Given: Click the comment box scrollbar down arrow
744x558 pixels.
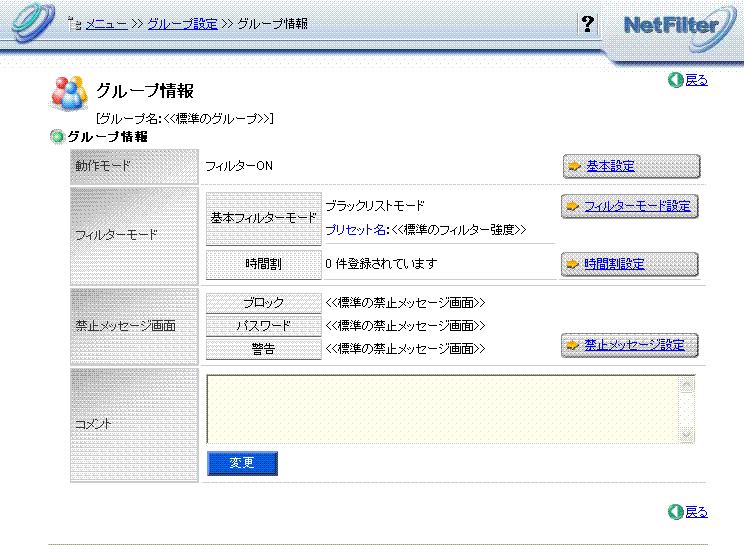Looking at the screenshot, I should click(686, 434).
